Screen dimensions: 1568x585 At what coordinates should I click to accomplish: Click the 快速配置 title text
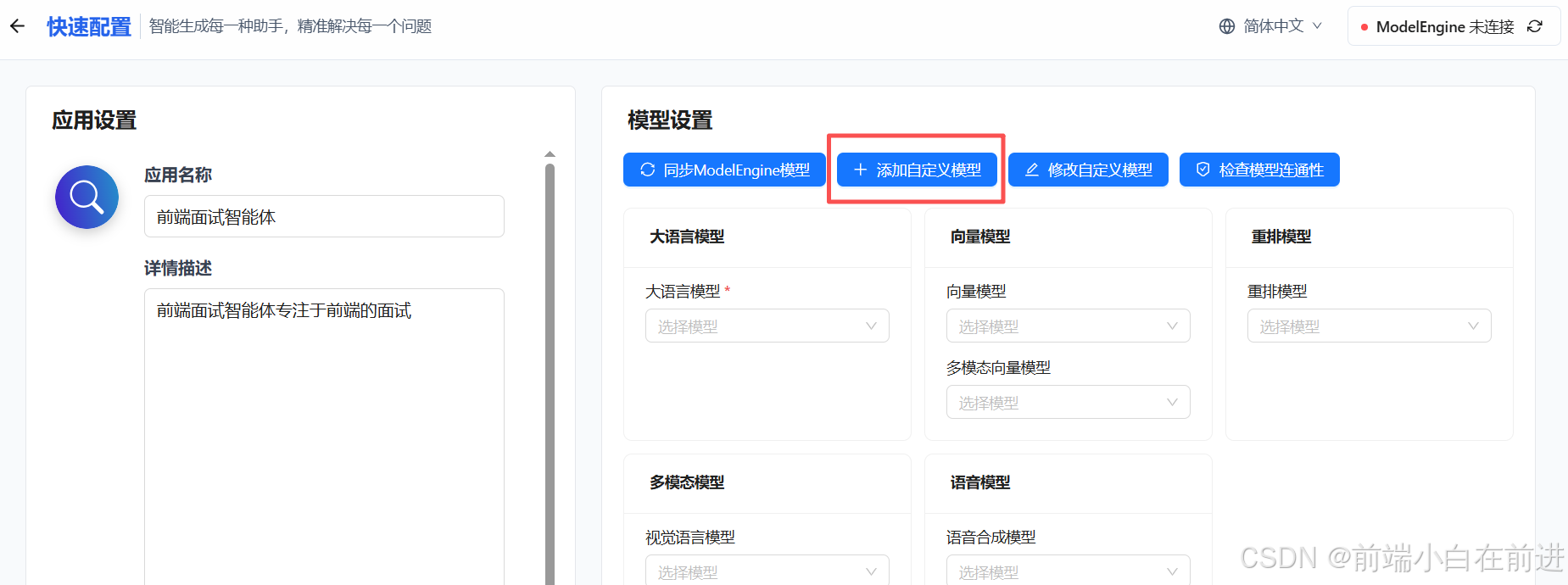(x=89, y=26)
